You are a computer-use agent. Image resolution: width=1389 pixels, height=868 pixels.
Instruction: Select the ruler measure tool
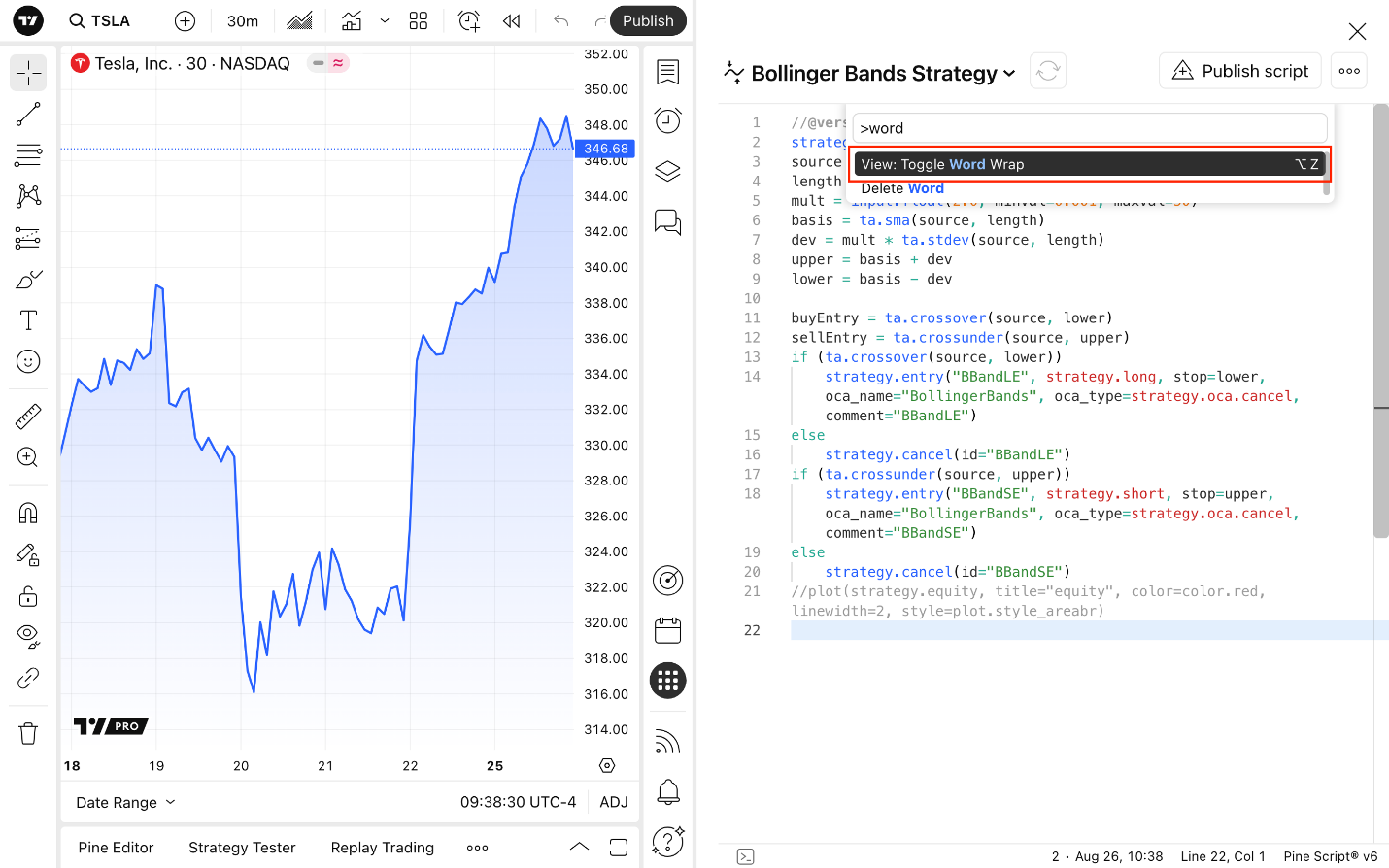pyautogui.click(x=28, y=417)
